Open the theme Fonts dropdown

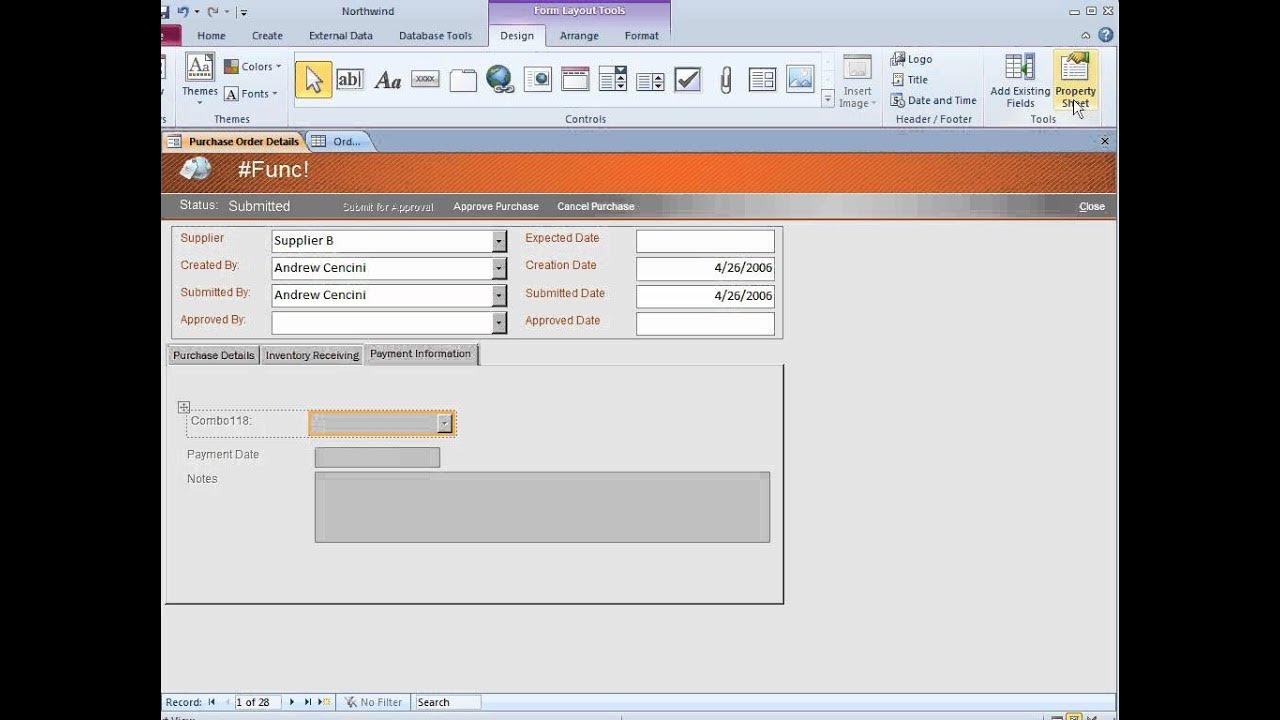(251, 94)
